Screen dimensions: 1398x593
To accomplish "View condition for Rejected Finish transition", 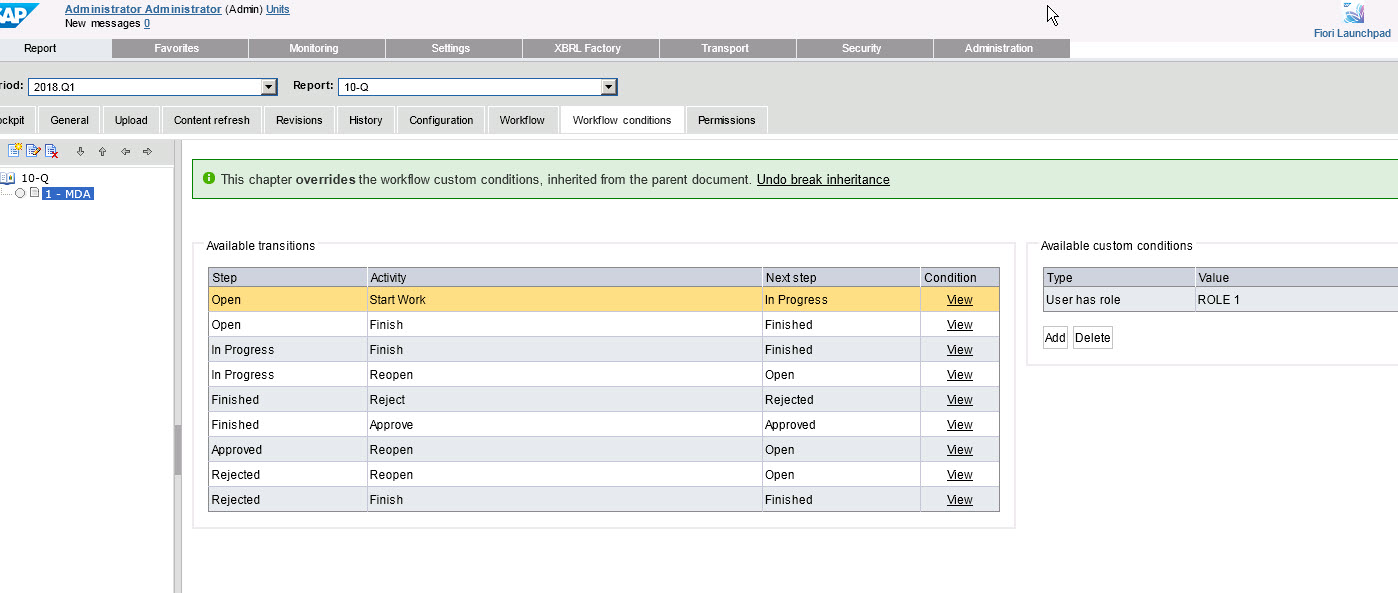I will [960, 500].
